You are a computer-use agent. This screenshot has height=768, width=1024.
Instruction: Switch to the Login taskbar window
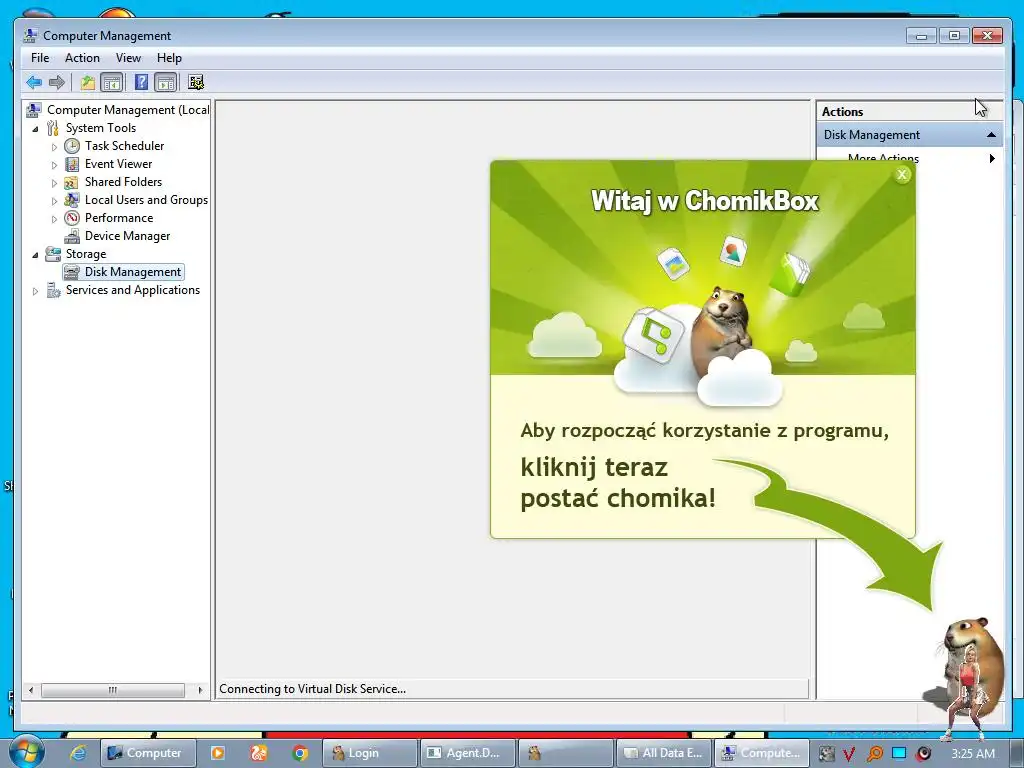pos(370,753)
